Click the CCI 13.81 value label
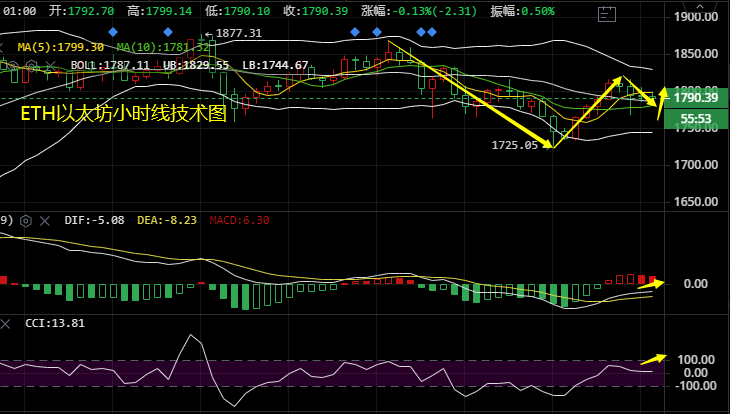The image size is (730, 414). click(55, 323)
